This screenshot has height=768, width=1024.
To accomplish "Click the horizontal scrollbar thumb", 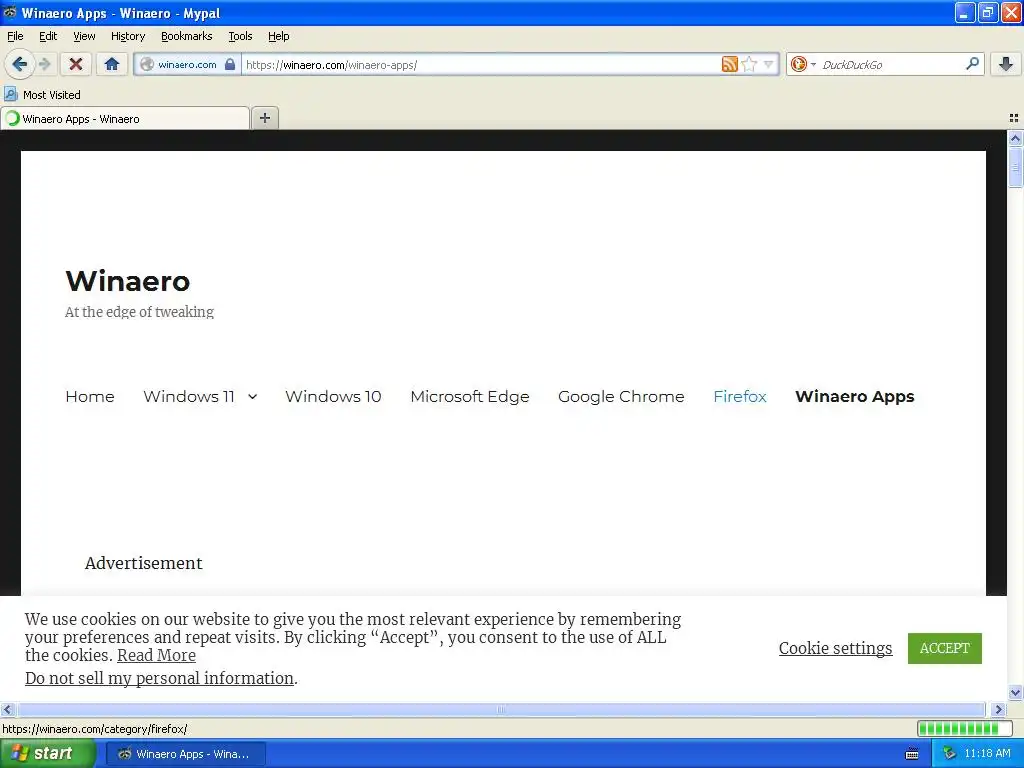I will coord(501,709).
